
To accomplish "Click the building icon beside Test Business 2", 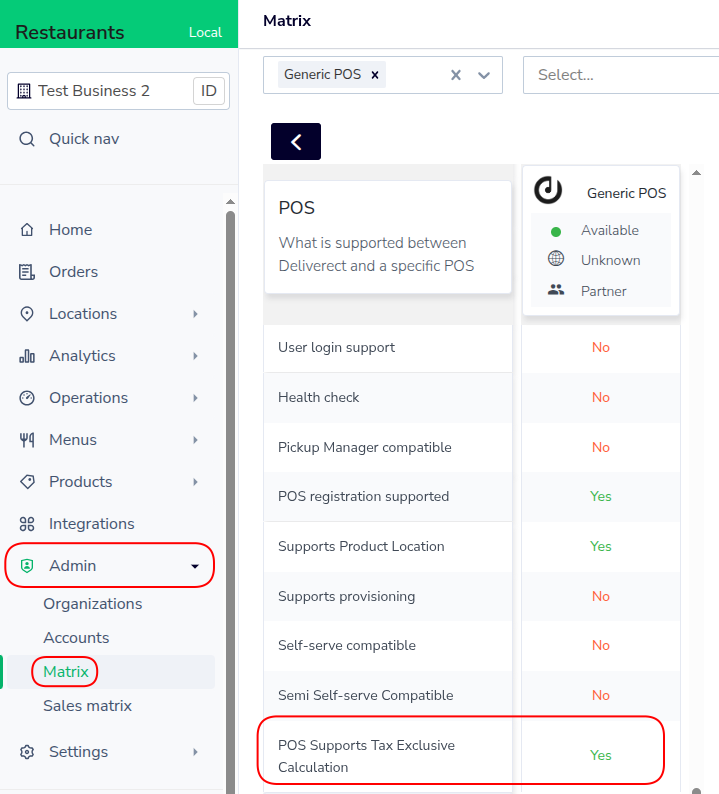I will tap(24, 91).
